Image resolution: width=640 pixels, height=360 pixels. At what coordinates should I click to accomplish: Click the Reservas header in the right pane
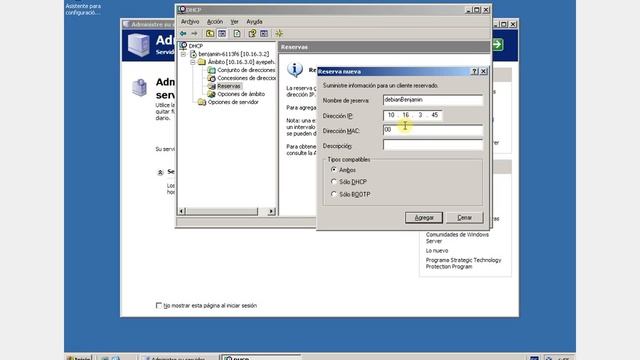coord(384,47)
